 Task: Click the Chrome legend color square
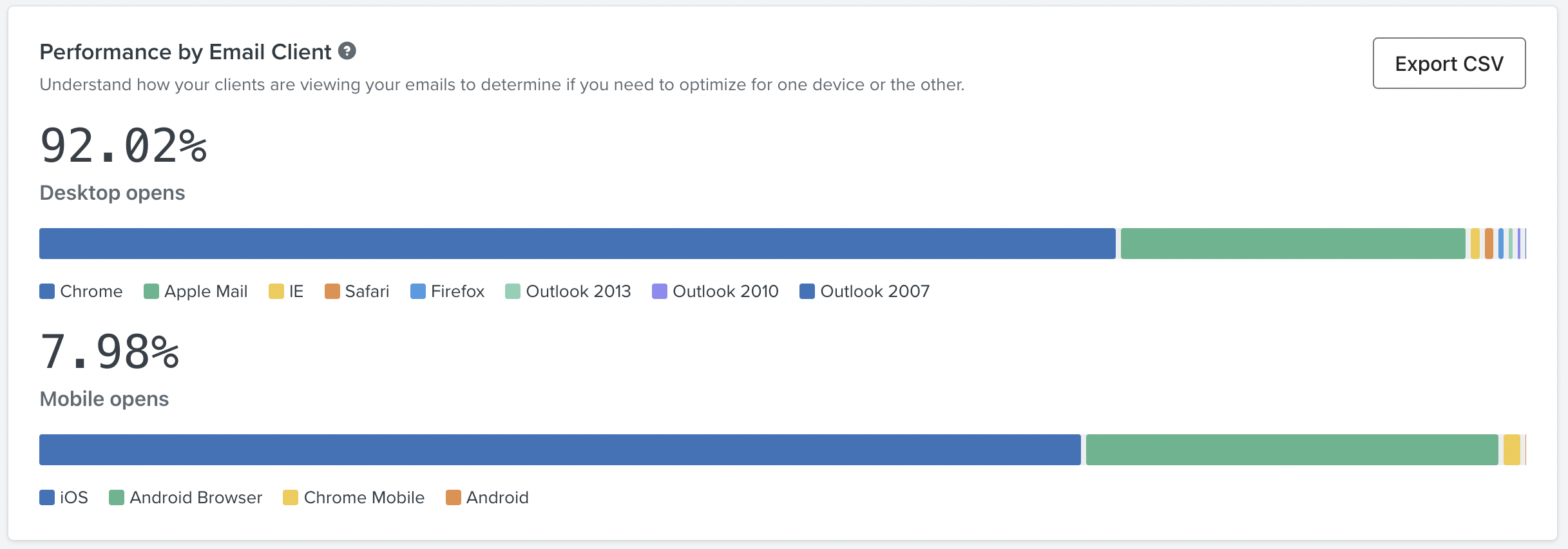coord(46,291)
